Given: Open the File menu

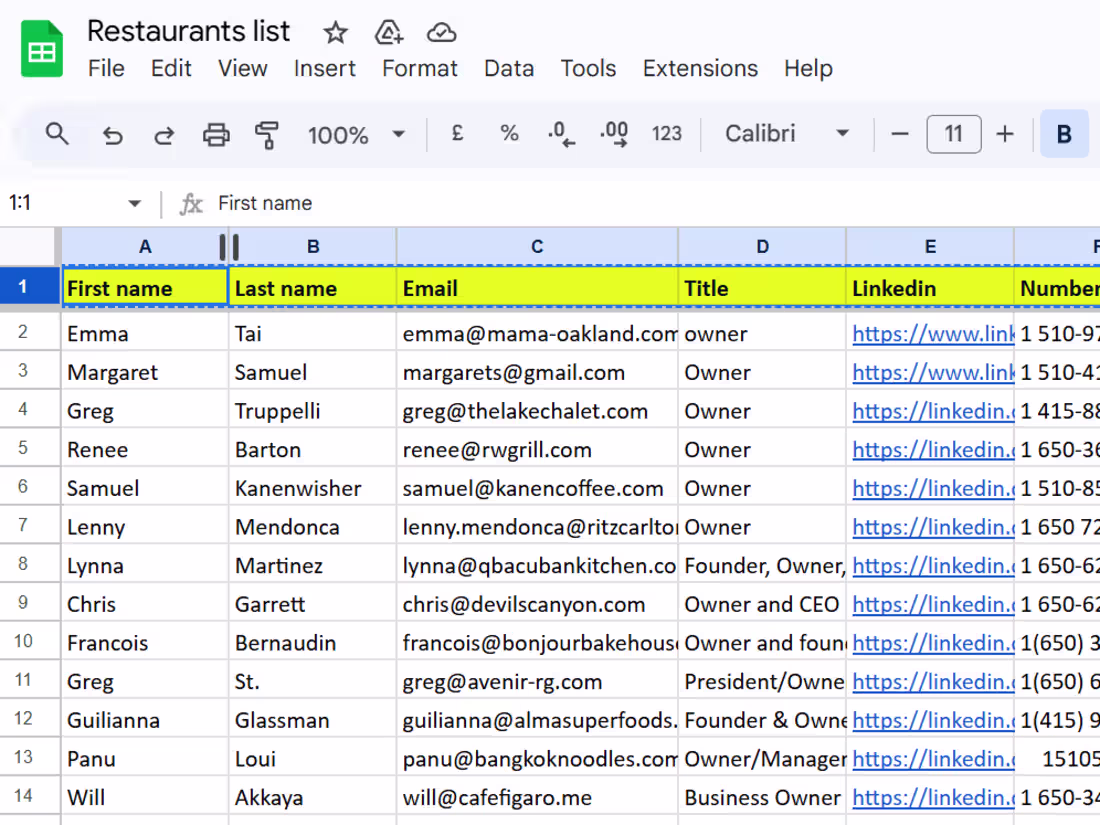Looking at the screenshot, I should pyautogui.click(x=106, y=69).
